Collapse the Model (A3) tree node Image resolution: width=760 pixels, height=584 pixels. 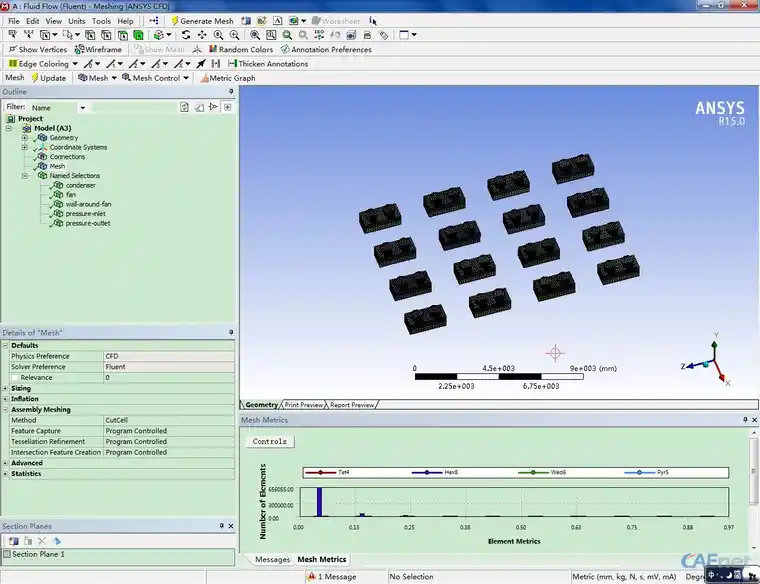click(x=9, y=128)
